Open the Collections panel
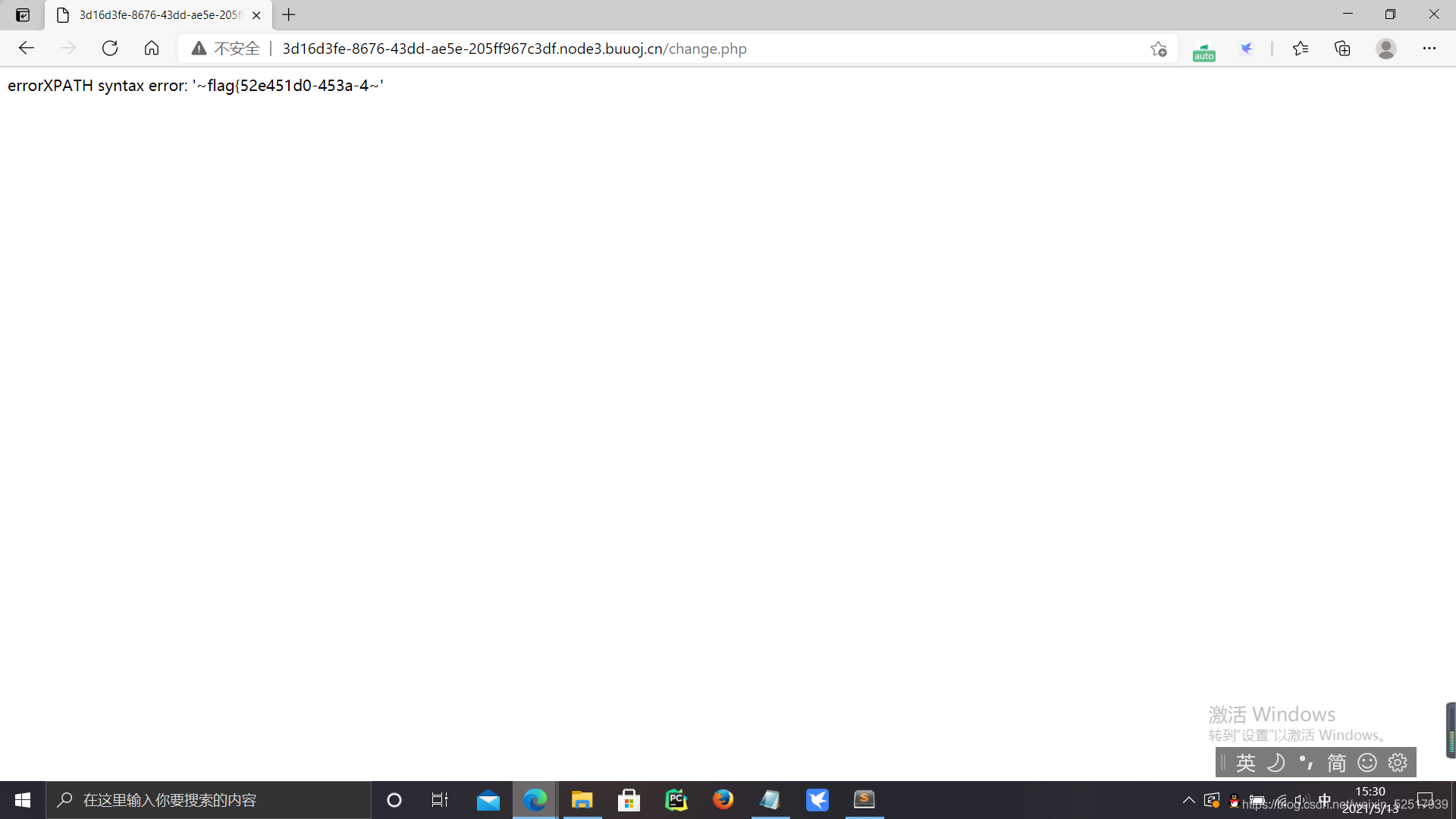 1342,49
